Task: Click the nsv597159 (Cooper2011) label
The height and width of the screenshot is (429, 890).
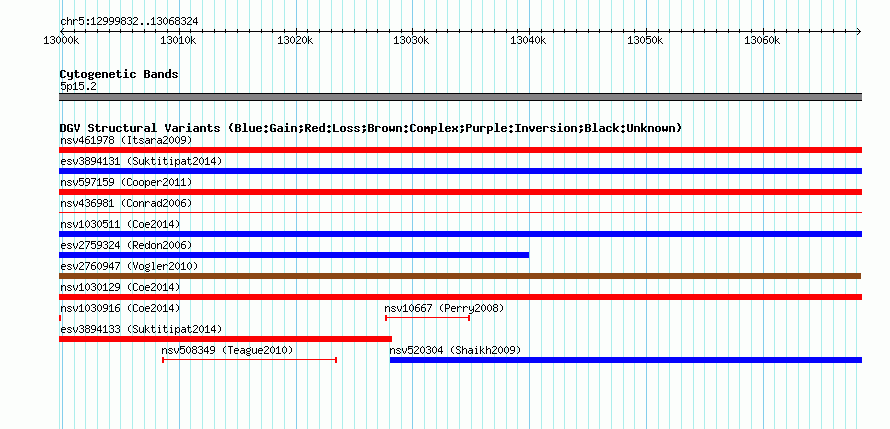Action: coord(126,182)
